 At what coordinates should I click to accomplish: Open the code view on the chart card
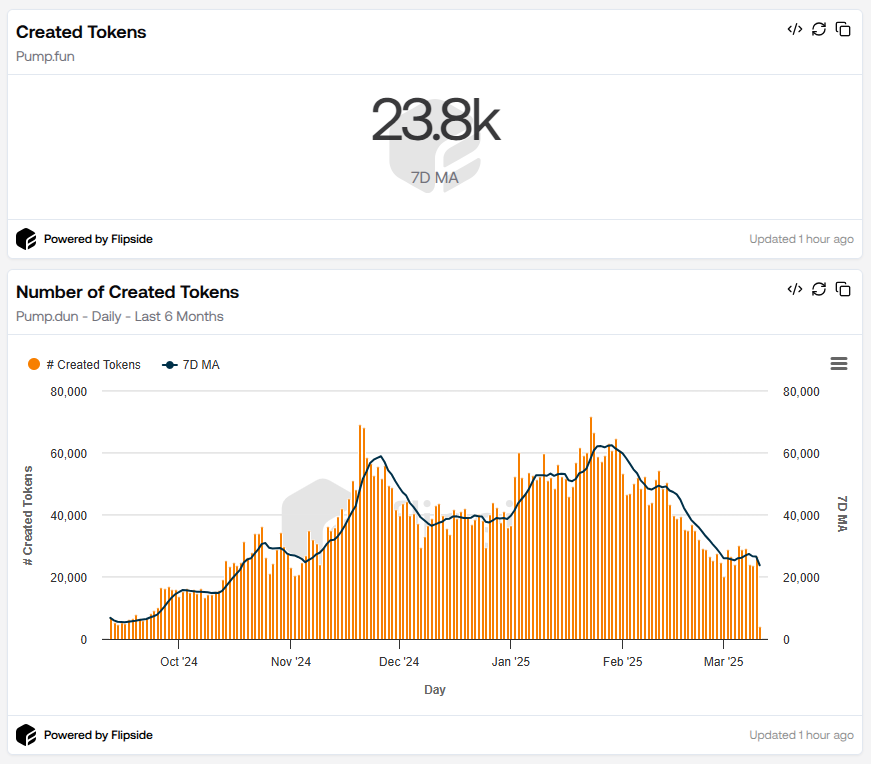795,289
